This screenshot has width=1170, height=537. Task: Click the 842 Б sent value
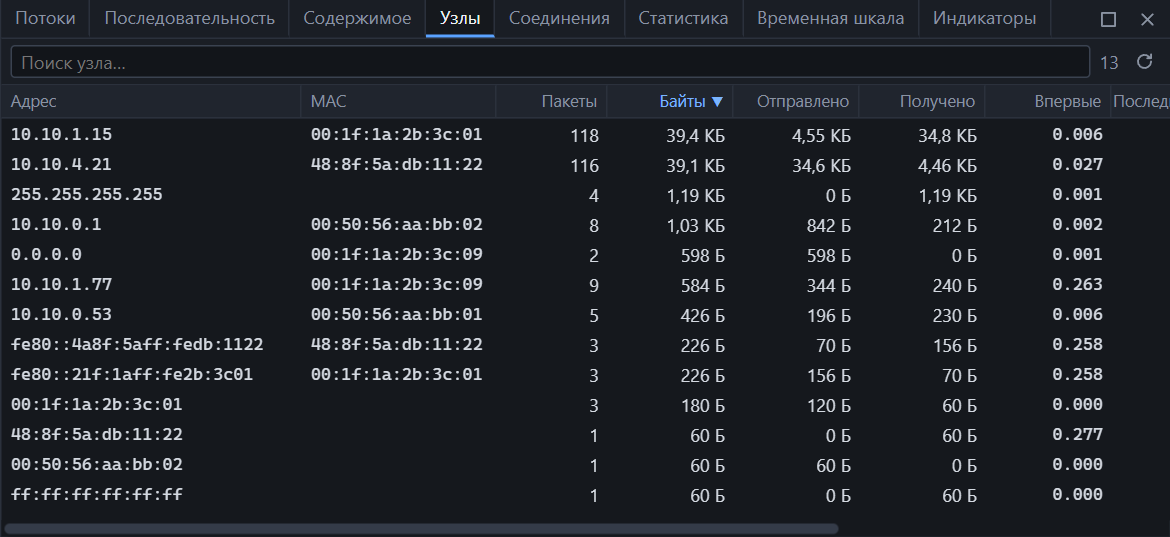(828, 225)
